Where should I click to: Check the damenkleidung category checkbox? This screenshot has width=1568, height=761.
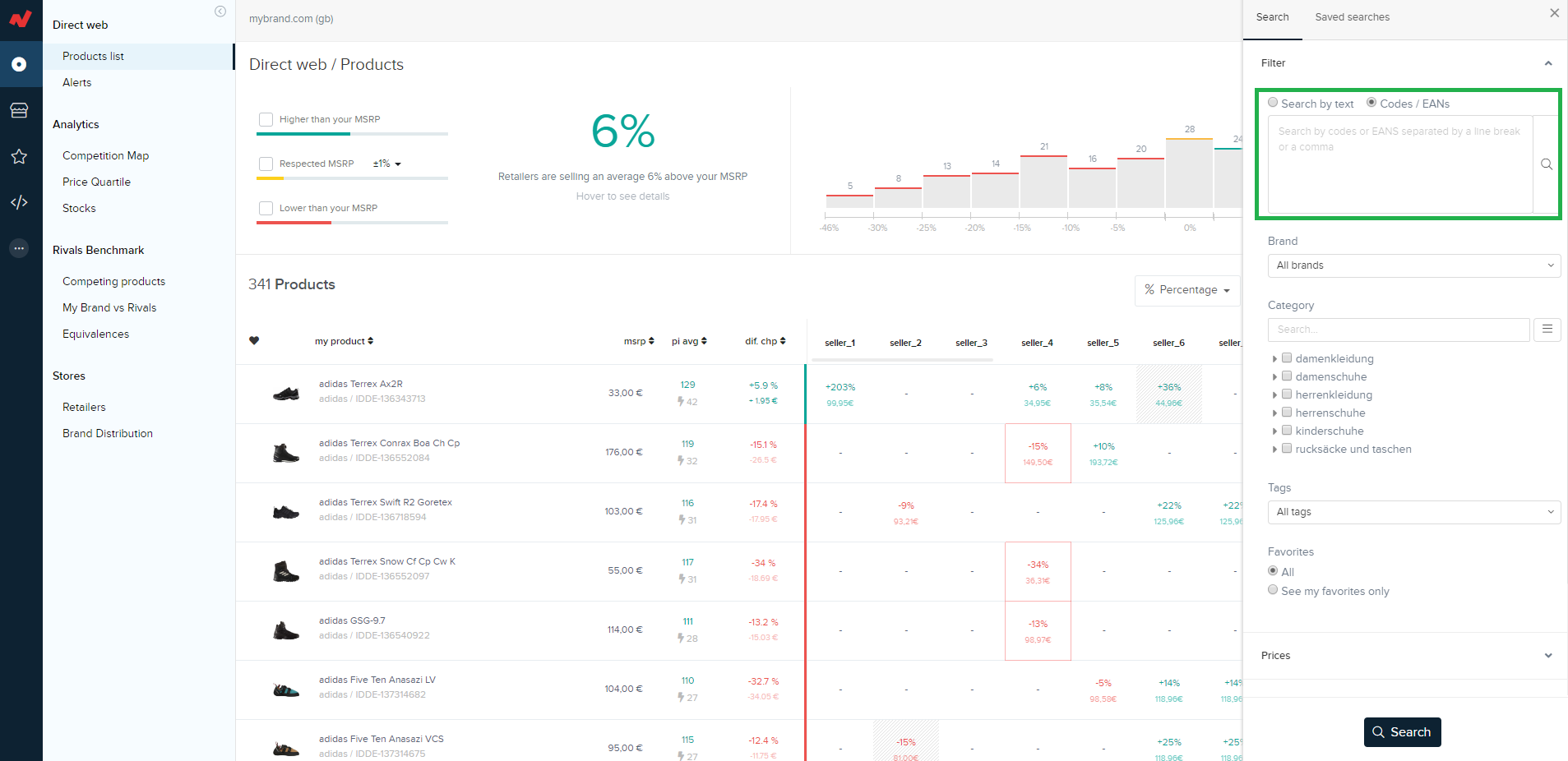point(1288,357)
